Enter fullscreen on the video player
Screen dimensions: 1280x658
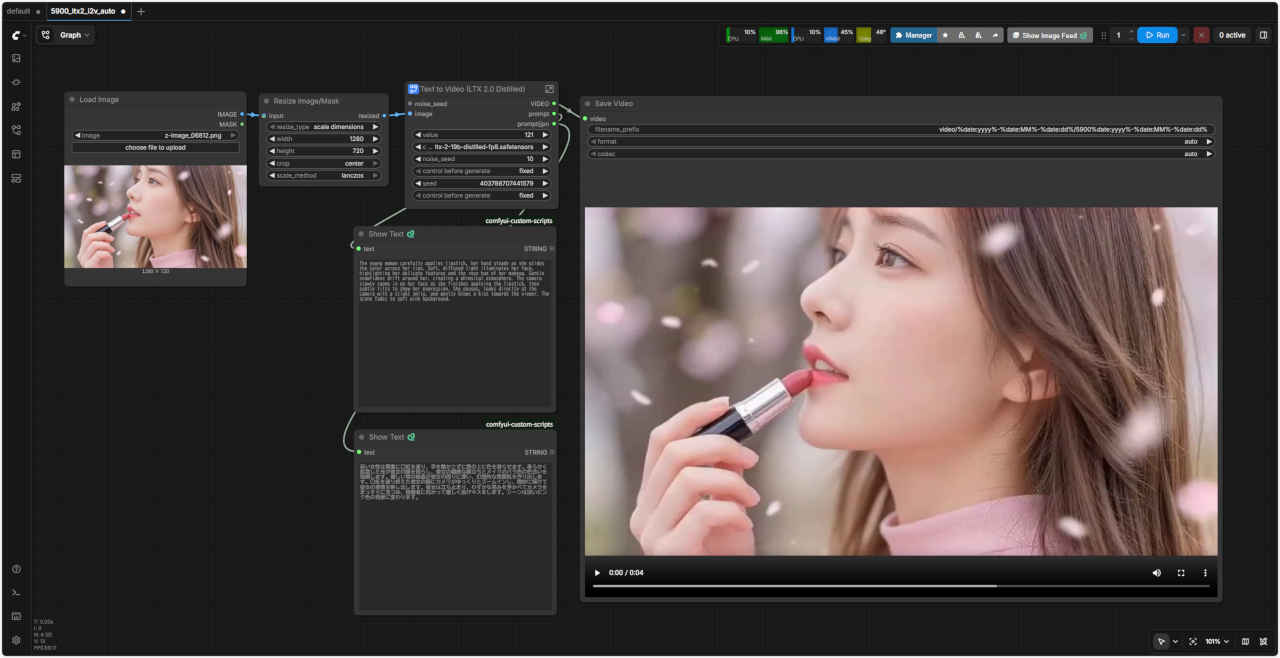tap(1181, 573)
